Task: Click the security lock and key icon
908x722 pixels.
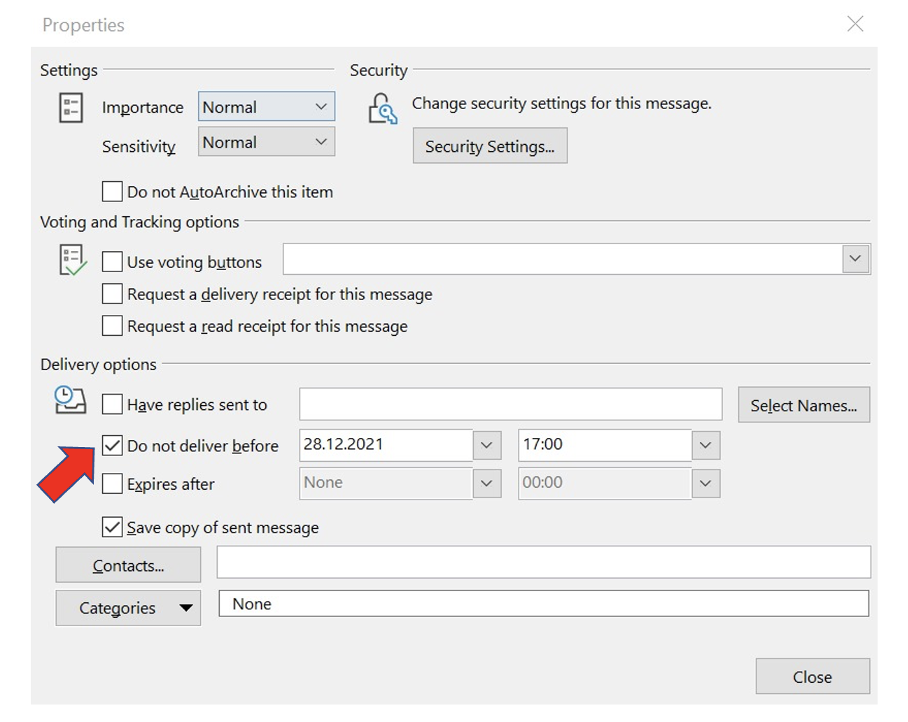Action: point(382,108)
